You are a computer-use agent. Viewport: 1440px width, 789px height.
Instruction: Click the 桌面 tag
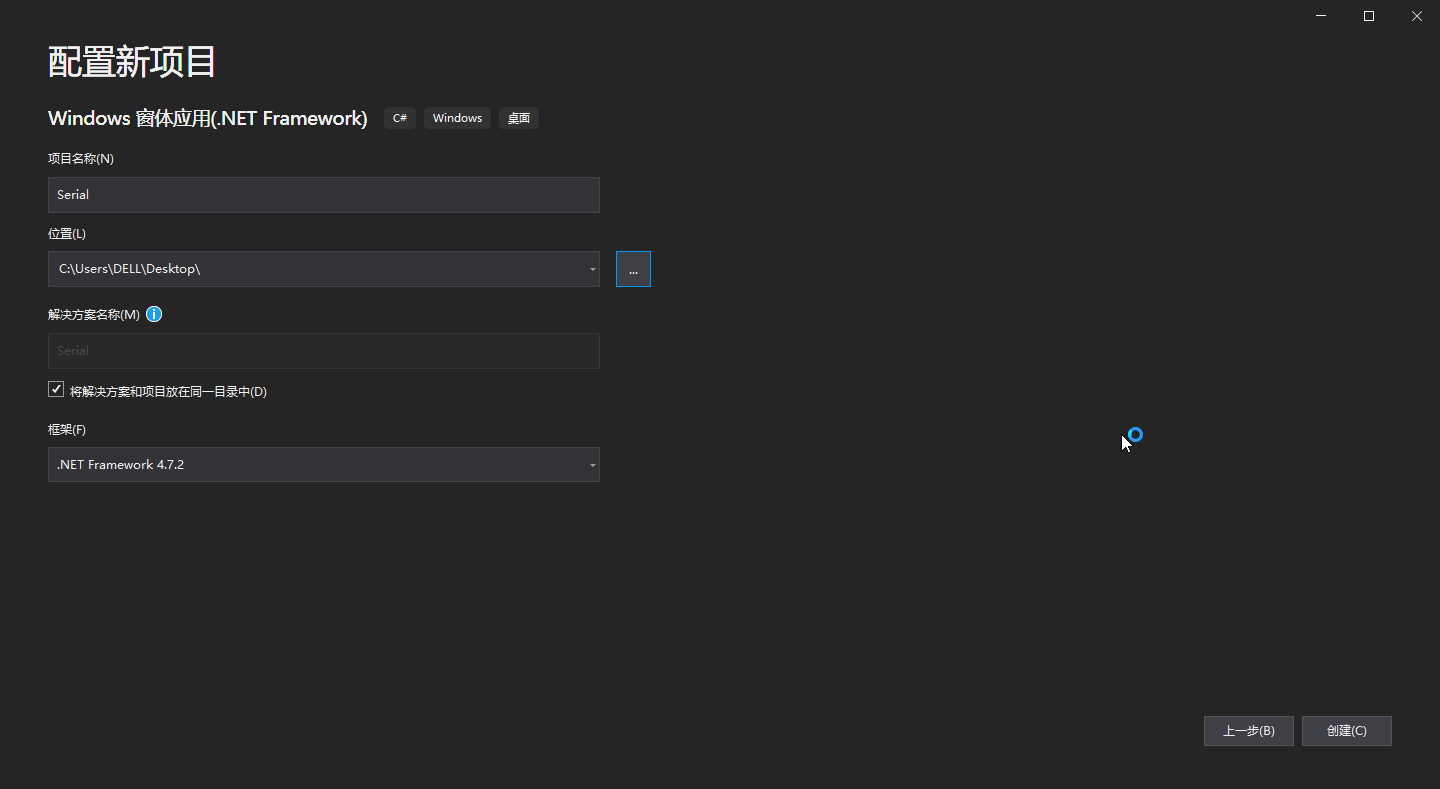tap(519, 118)
